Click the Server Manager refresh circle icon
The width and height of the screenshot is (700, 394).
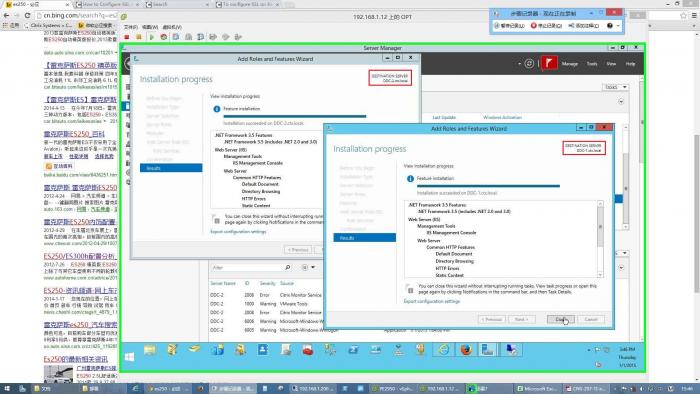coord(529,63)
